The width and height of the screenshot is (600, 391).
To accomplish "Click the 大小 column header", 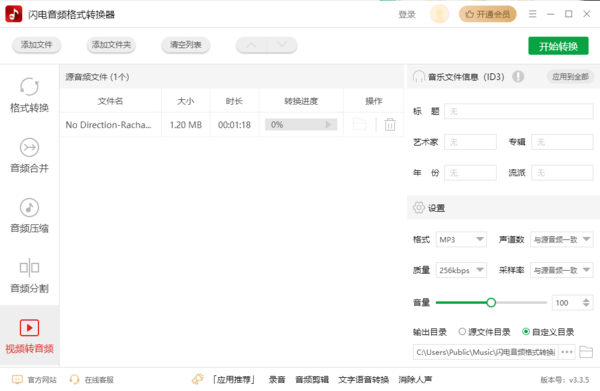I will point(186,101).
